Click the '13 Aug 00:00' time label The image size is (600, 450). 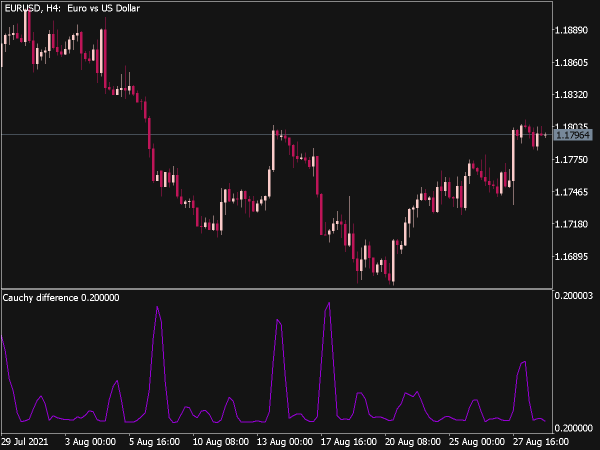tap(284, 442)
